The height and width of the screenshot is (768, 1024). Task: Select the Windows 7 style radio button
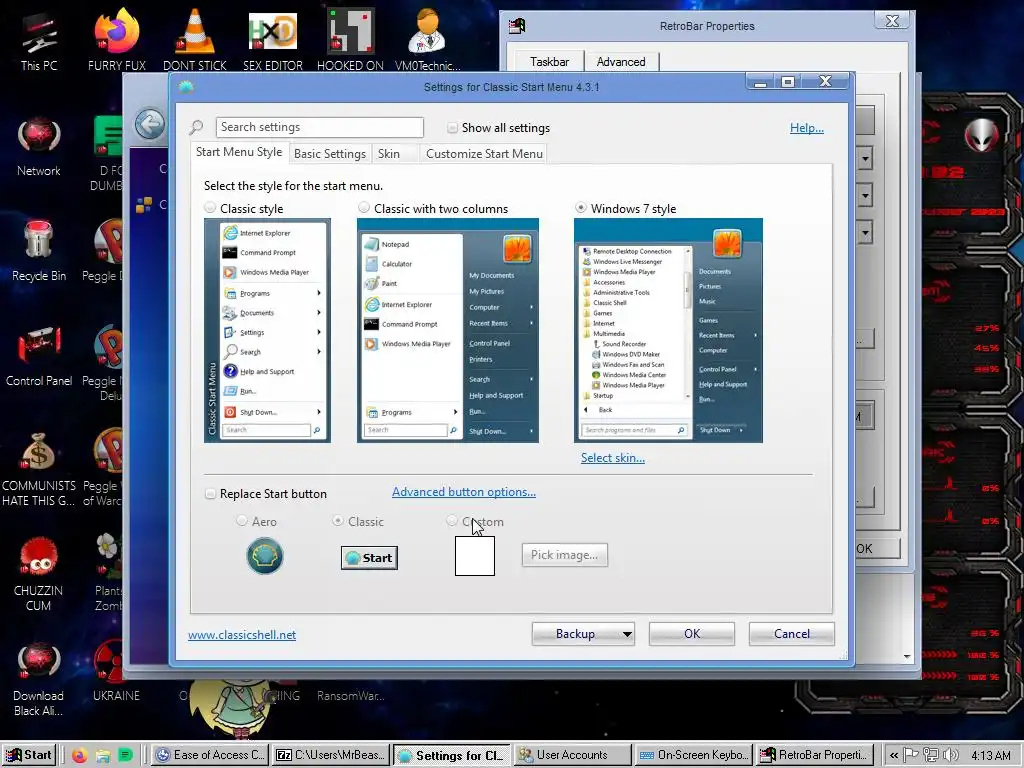click(580, 208)
